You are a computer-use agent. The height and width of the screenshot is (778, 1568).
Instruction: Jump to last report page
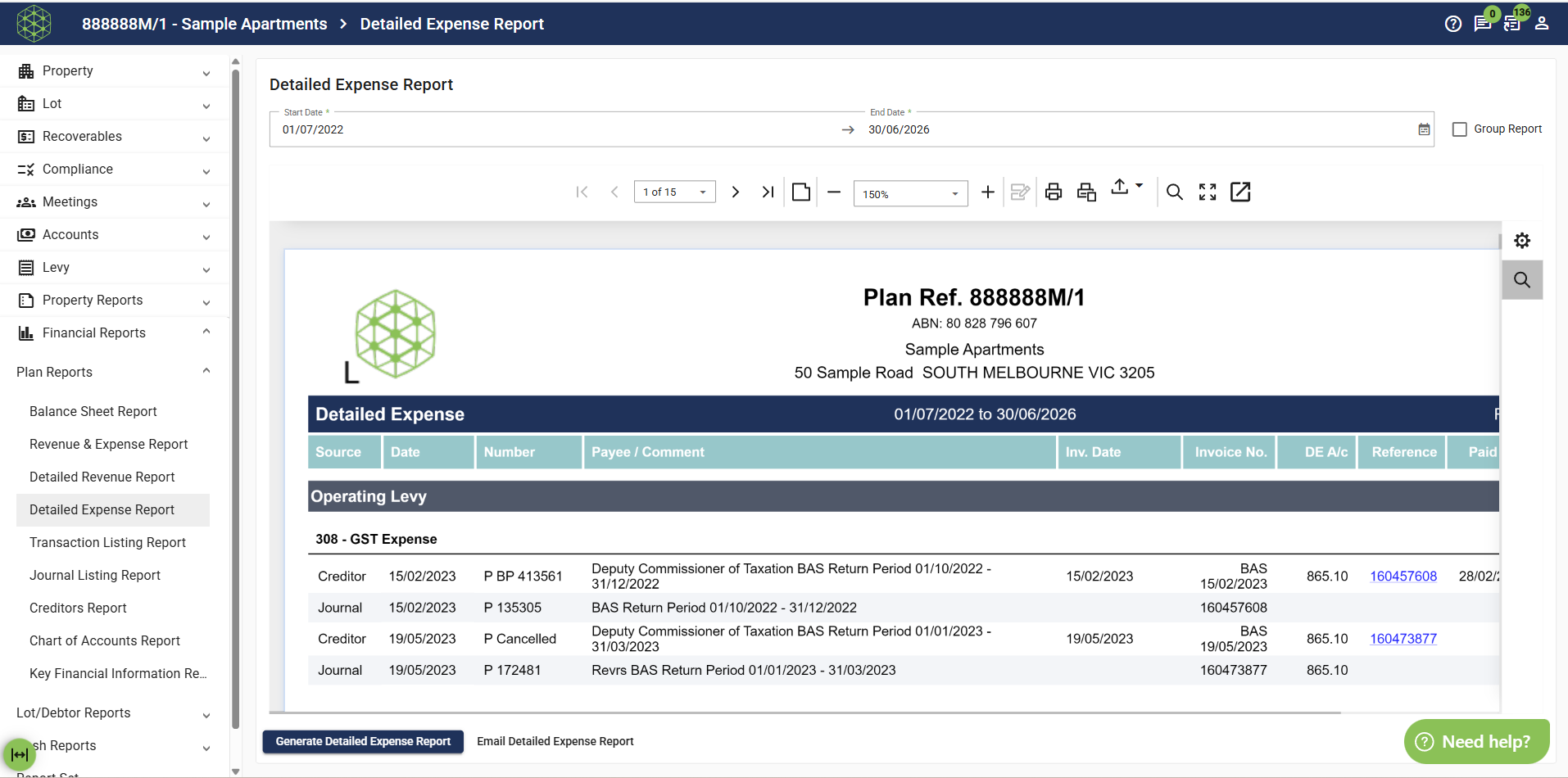[768, 192]
